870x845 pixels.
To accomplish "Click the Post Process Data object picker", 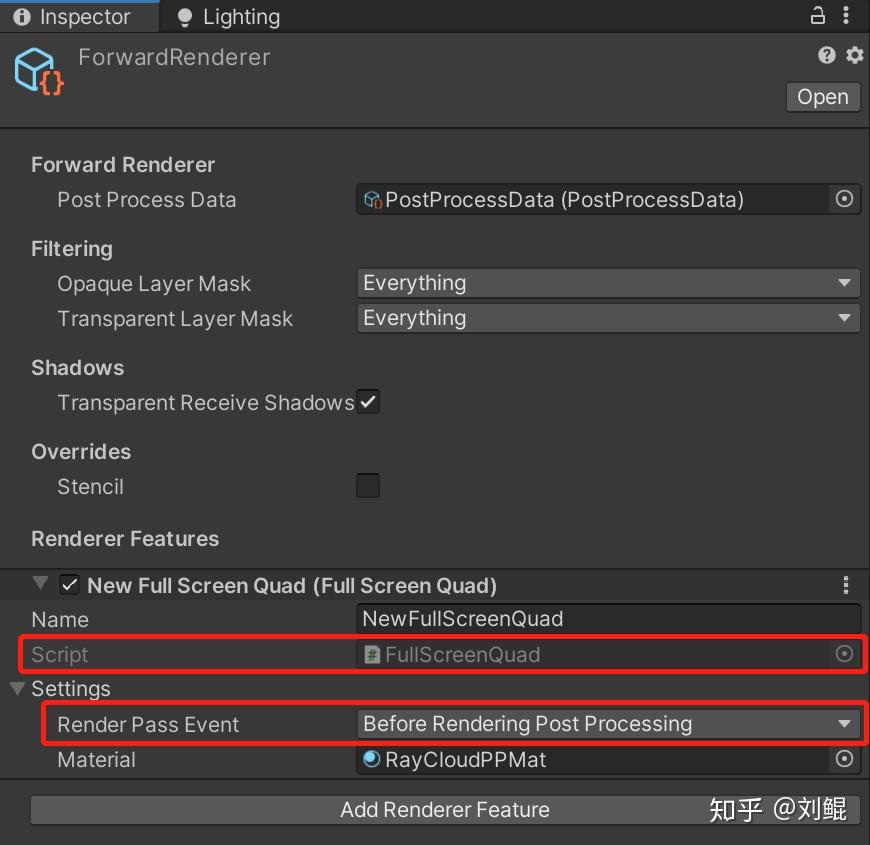I will (x=843, y=199).
